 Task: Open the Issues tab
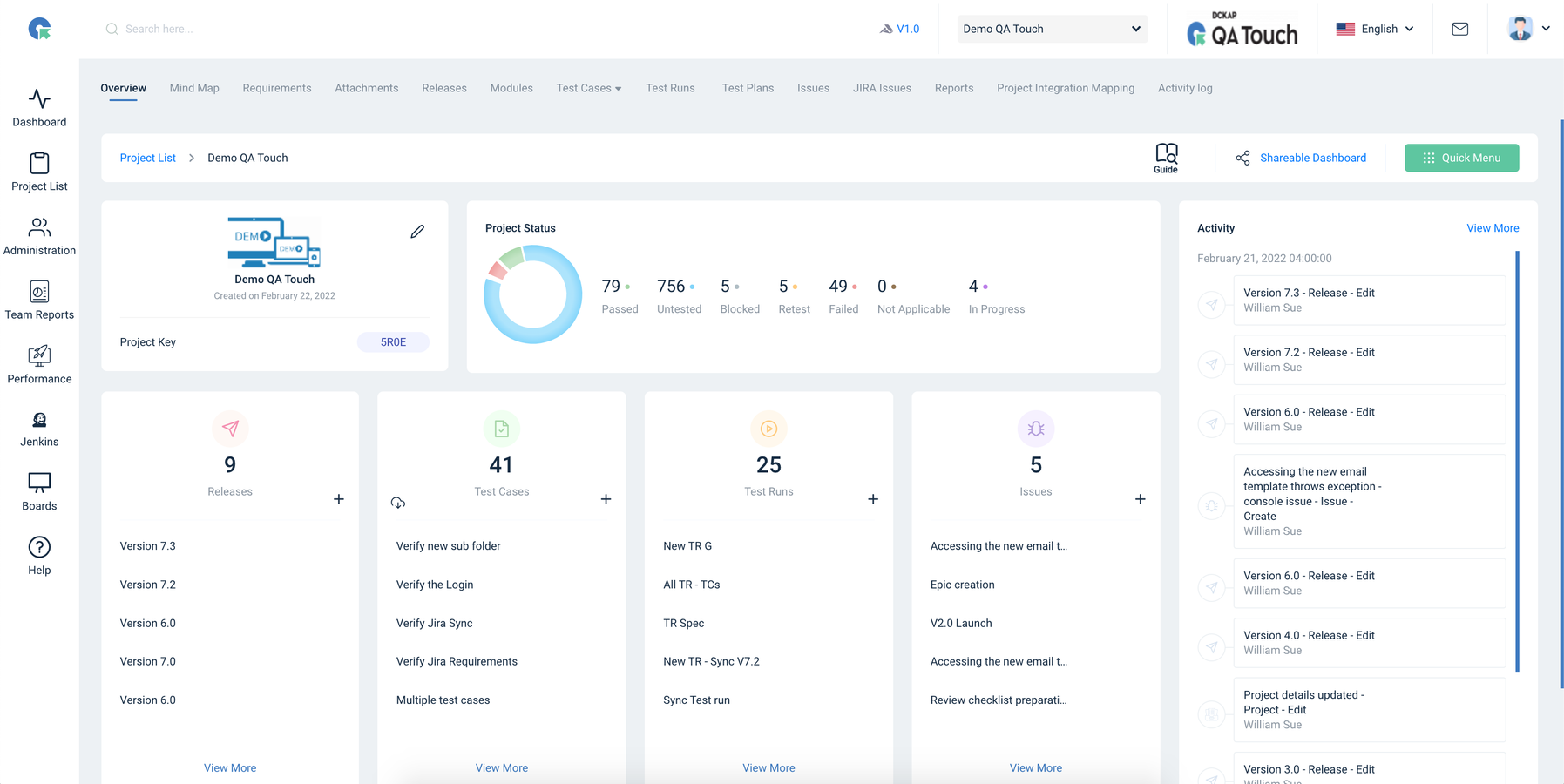(x=813, y=88)
